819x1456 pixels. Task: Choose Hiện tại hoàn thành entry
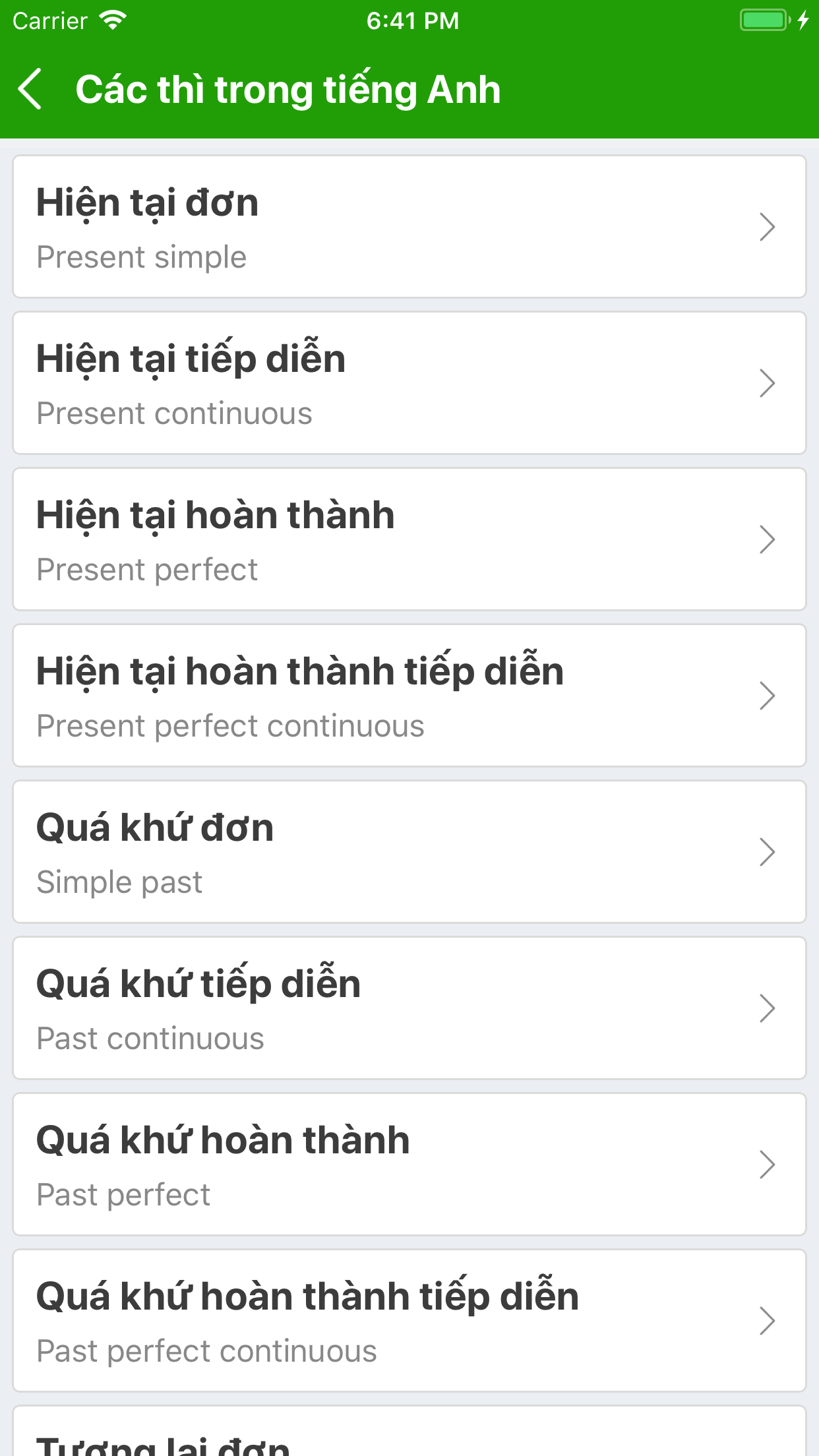(x=215, y=515)
